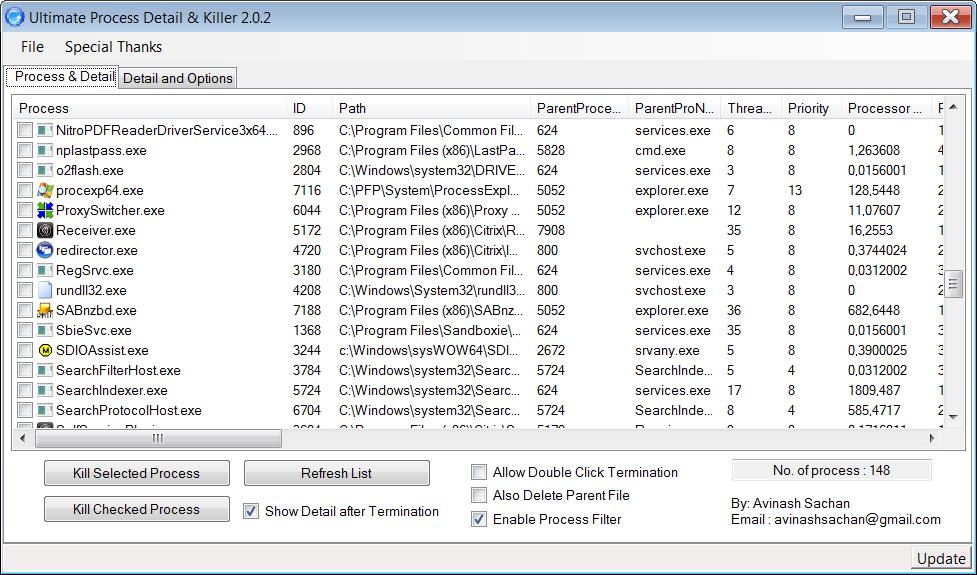Click the avinashsachan@gmail.com email text
977x575 pixels.
(x=857, y=520)
